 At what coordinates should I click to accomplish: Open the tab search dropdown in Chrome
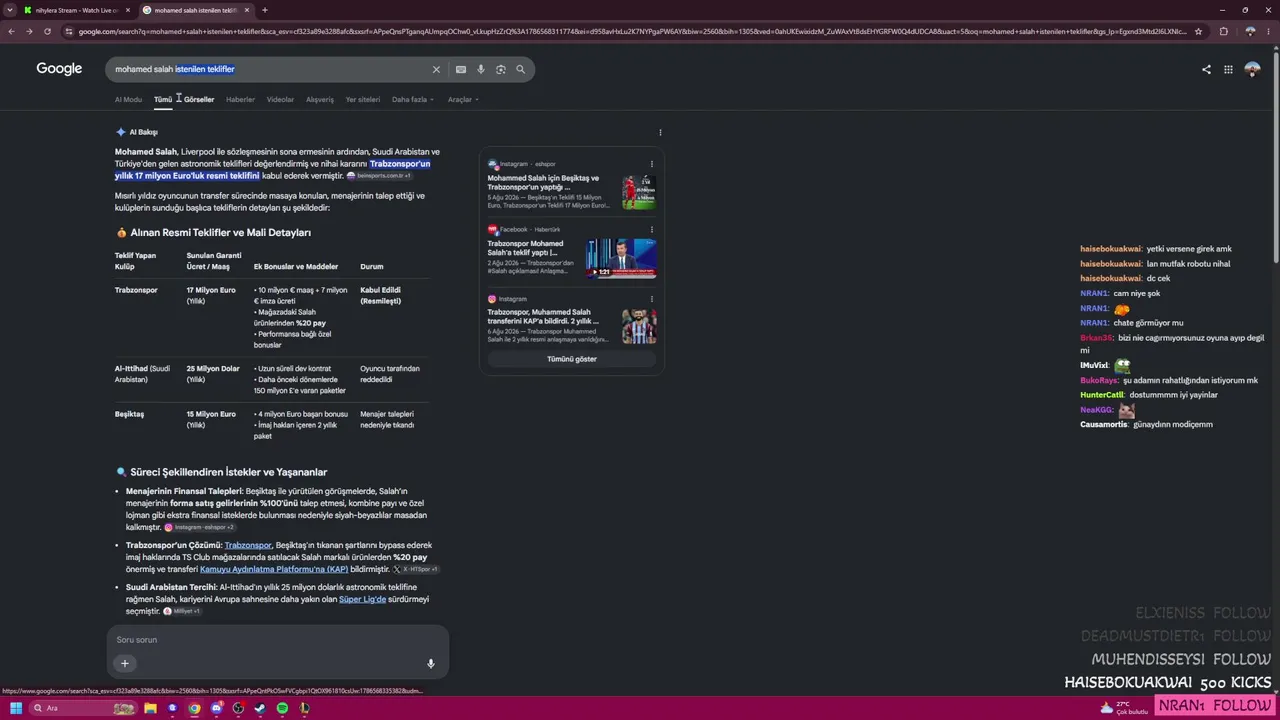pos(10,10)
